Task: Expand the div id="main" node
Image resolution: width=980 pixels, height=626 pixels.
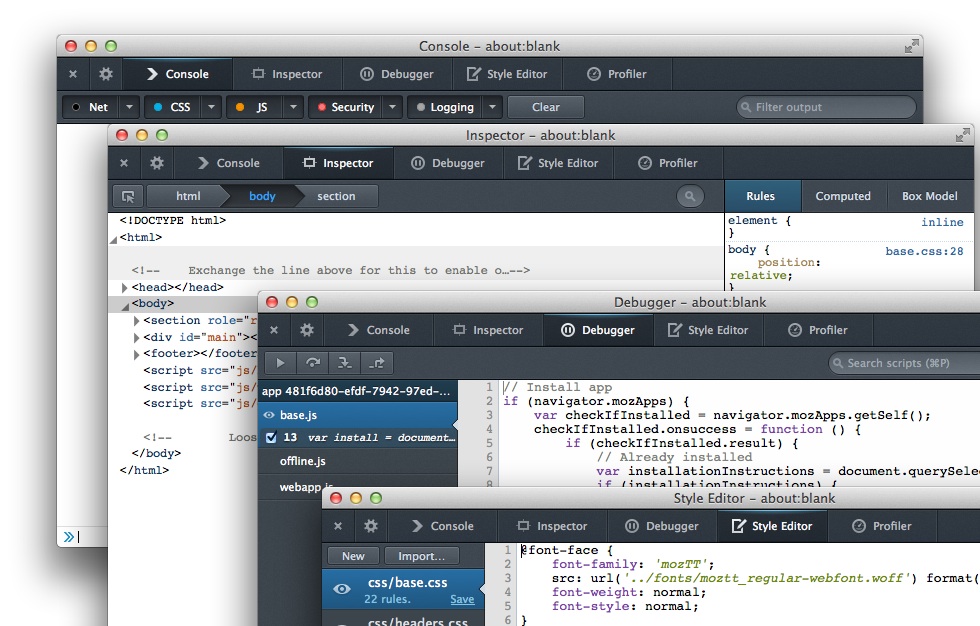Action: click(x=136, y=337)
